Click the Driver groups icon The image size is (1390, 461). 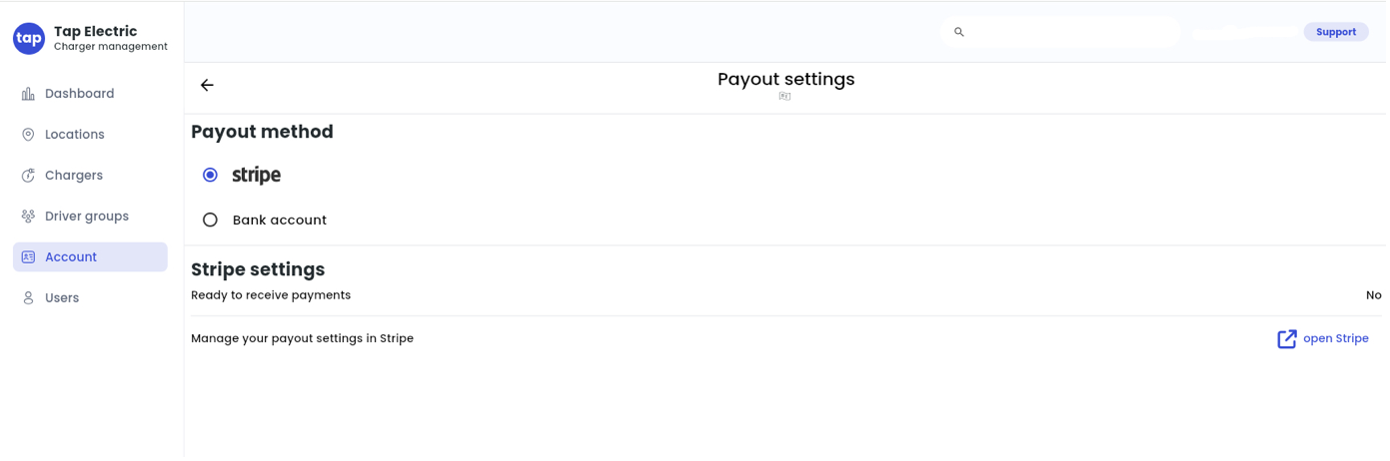(28, 217)
